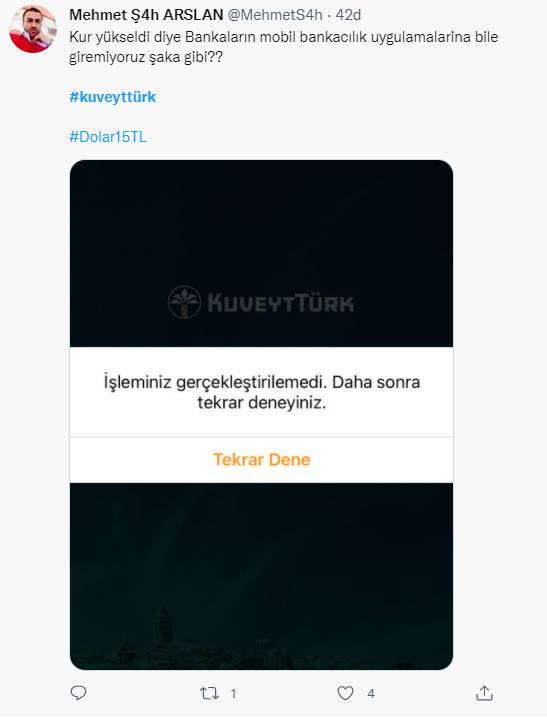Viewport: 547px width, 717px height.
Task: Retweet using the arrows icon
Action: coord(209,694)
